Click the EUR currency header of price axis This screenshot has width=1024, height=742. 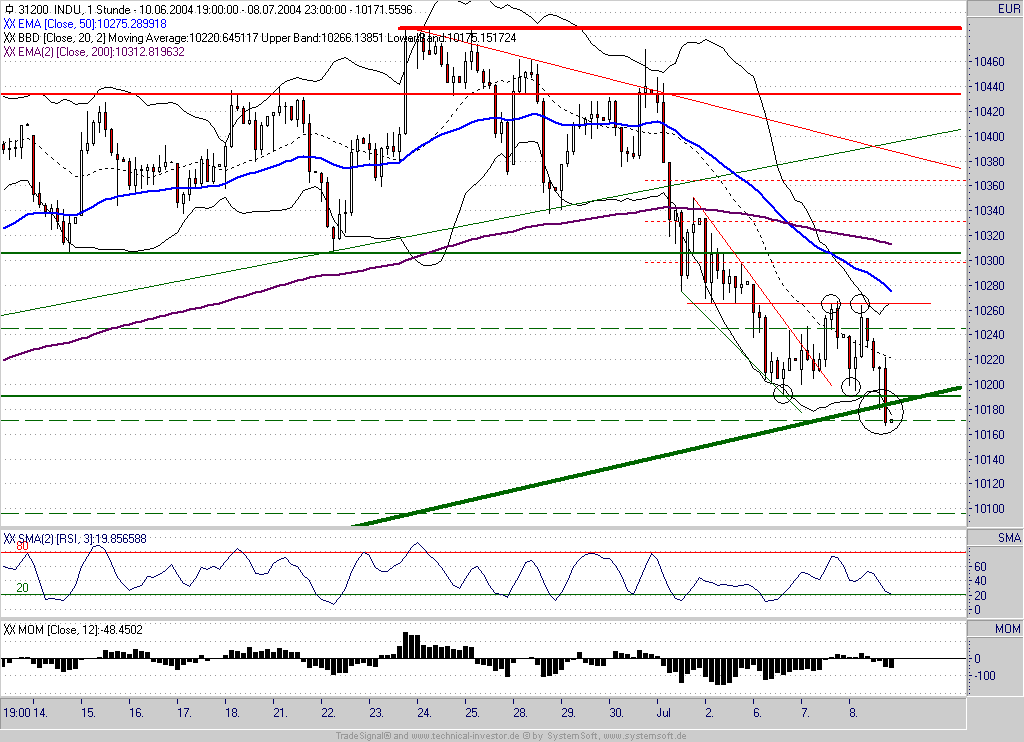pos(1008,8)
